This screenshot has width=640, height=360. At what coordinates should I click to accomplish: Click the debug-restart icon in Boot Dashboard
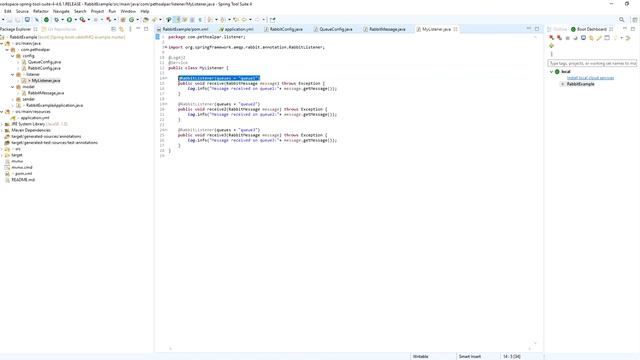[559, 38]
